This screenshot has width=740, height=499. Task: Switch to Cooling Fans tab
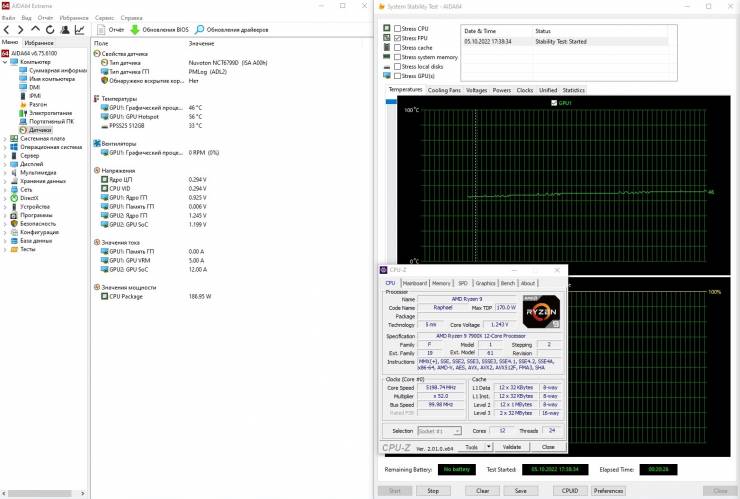click(444, 90)
